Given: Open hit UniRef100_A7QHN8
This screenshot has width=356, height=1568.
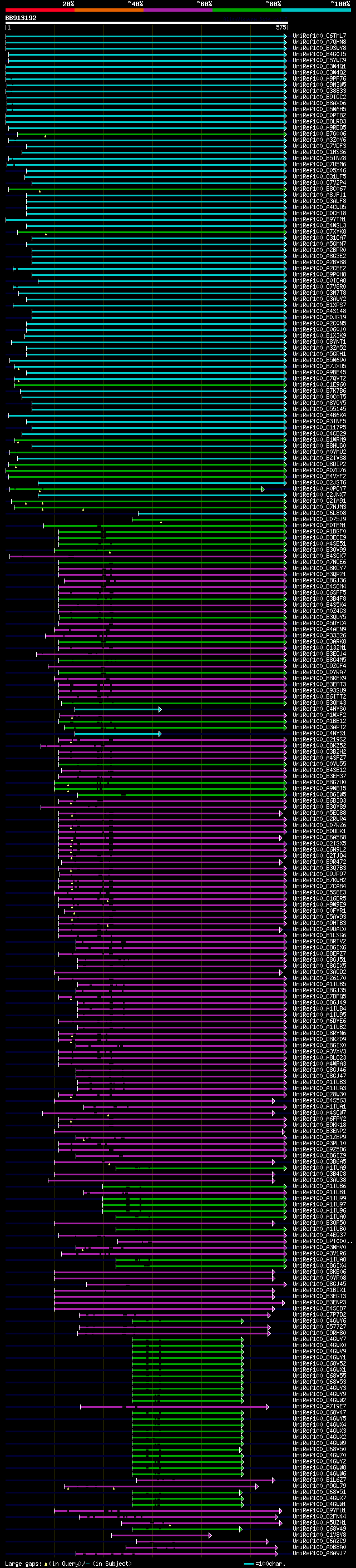Looking at the screenshot, I should [319, 42].
